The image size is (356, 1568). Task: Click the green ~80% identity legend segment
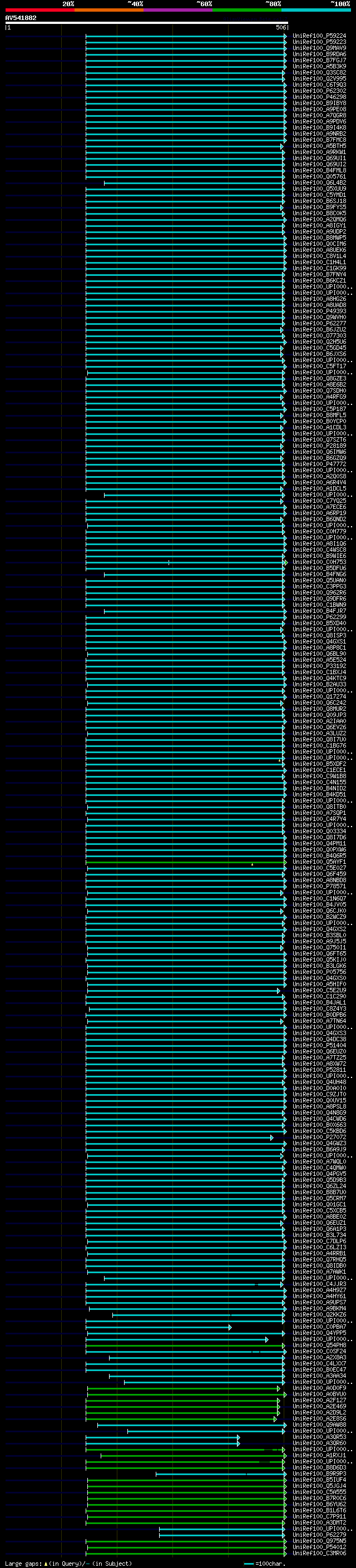pos(247,10)
